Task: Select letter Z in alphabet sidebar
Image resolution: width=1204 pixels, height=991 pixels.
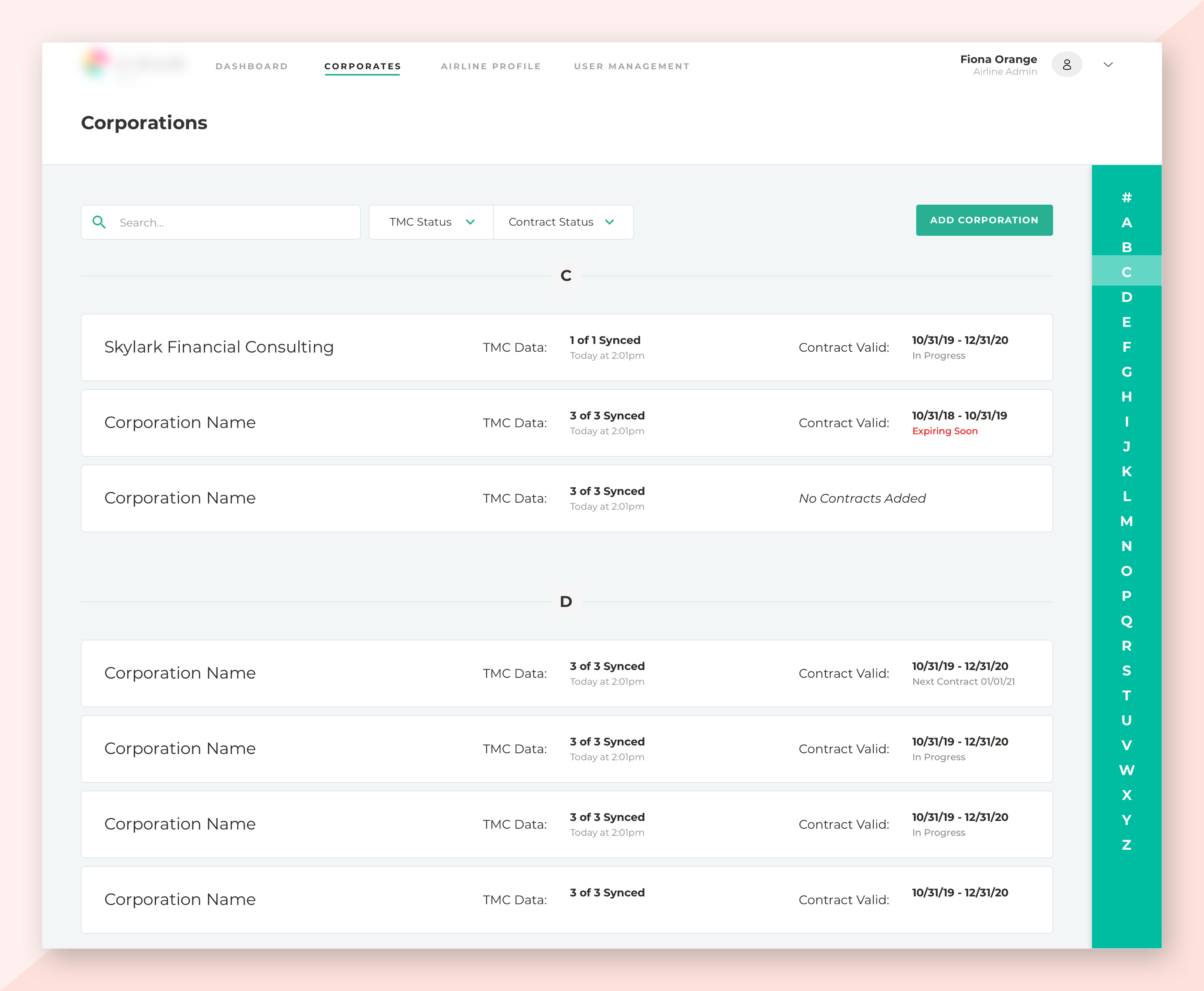Action: pyautogui.click(x=1126, y=845)
